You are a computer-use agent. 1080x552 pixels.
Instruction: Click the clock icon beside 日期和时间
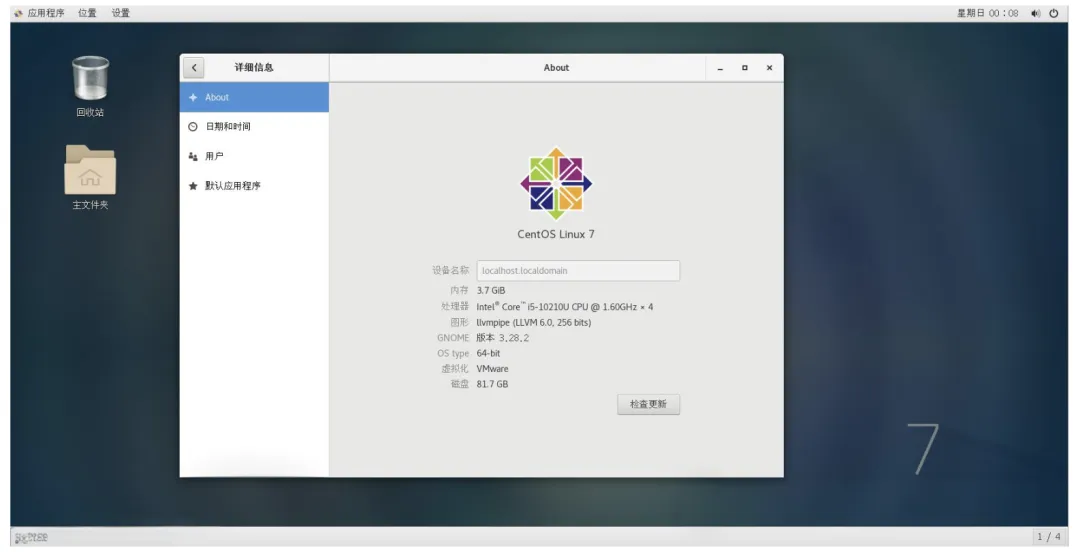(193, 127)
